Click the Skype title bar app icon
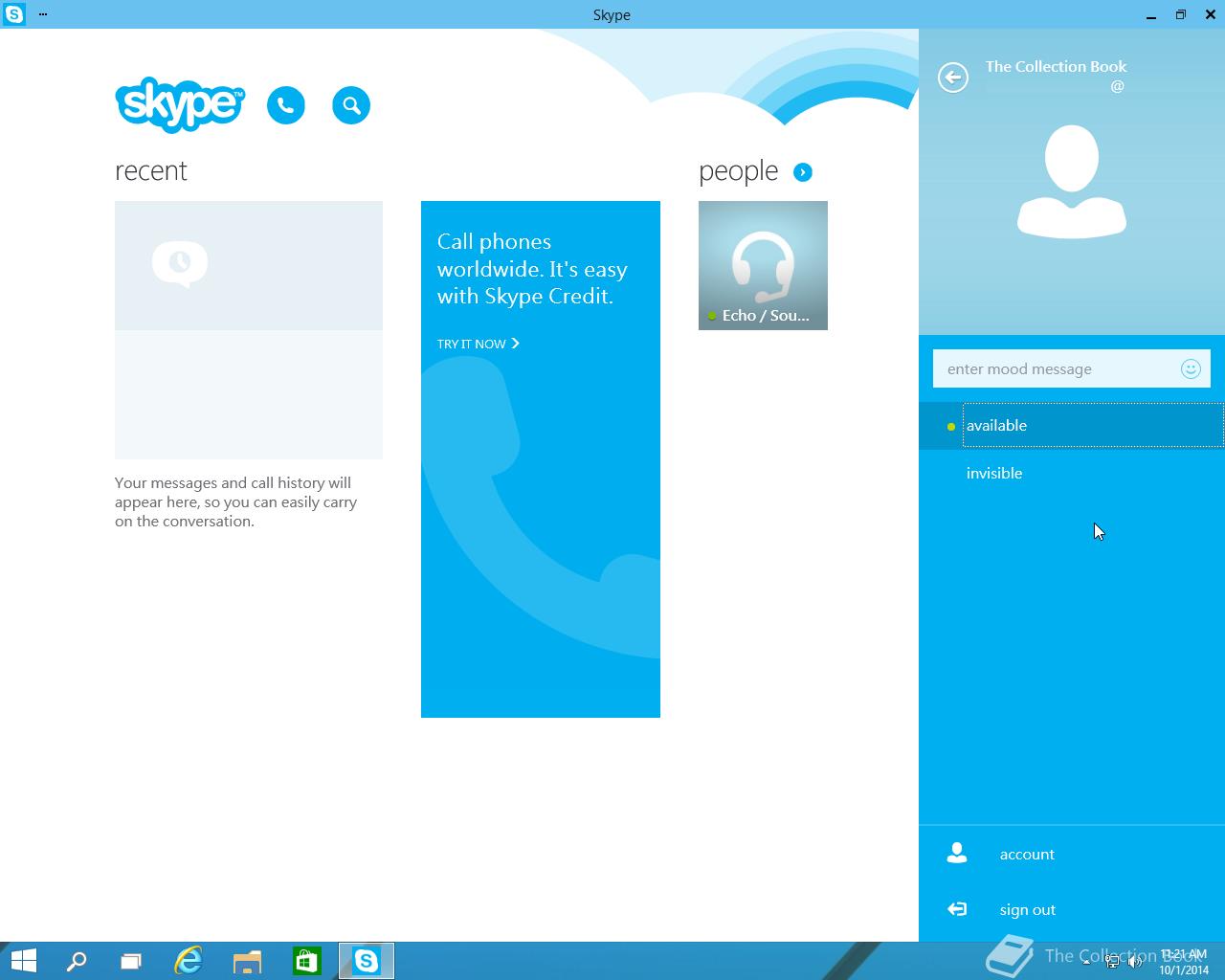Viewport: 1225px width, 980px height. coord(14,14)
